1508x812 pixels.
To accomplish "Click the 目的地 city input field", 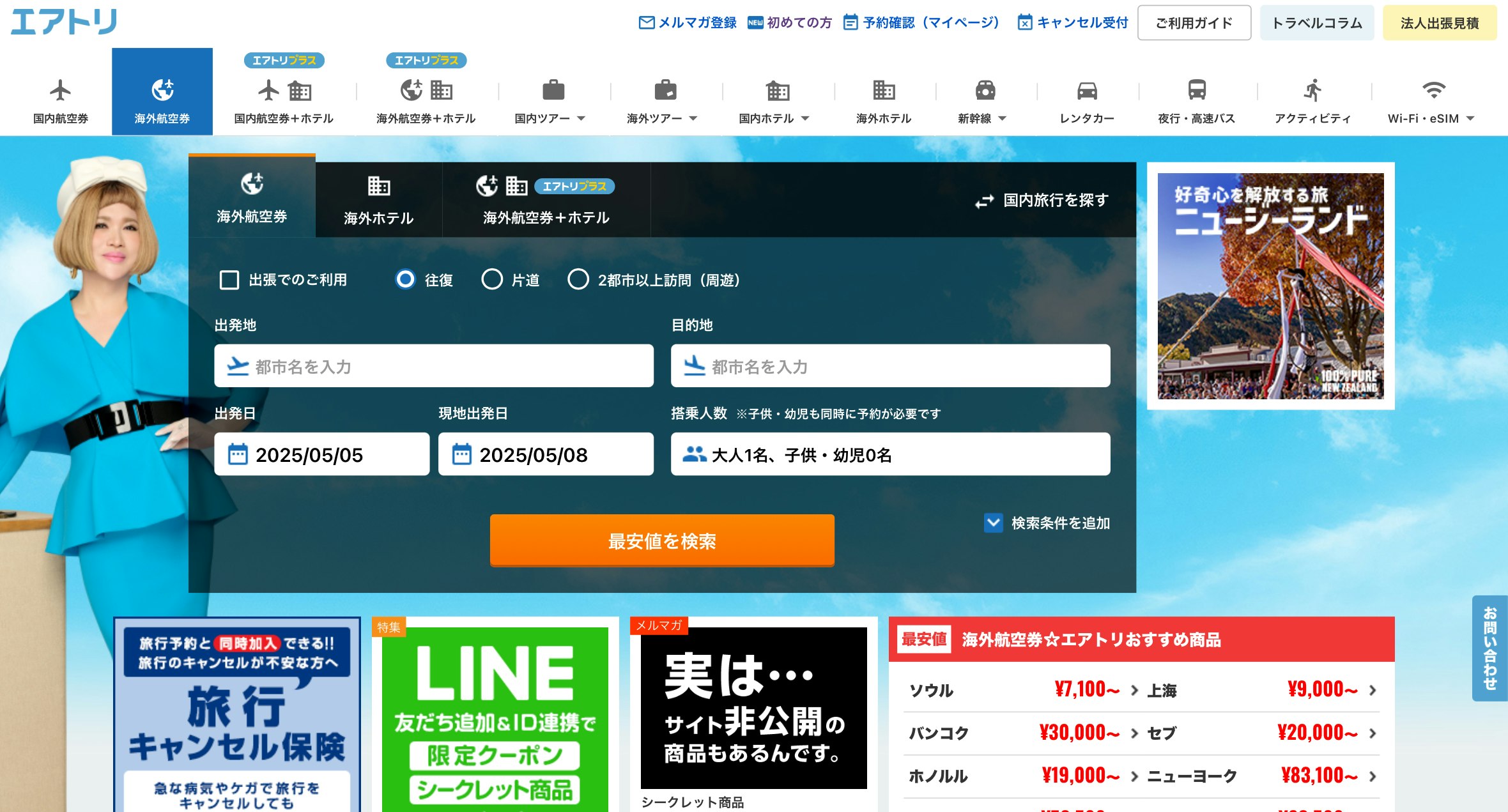I will point(890,366).
